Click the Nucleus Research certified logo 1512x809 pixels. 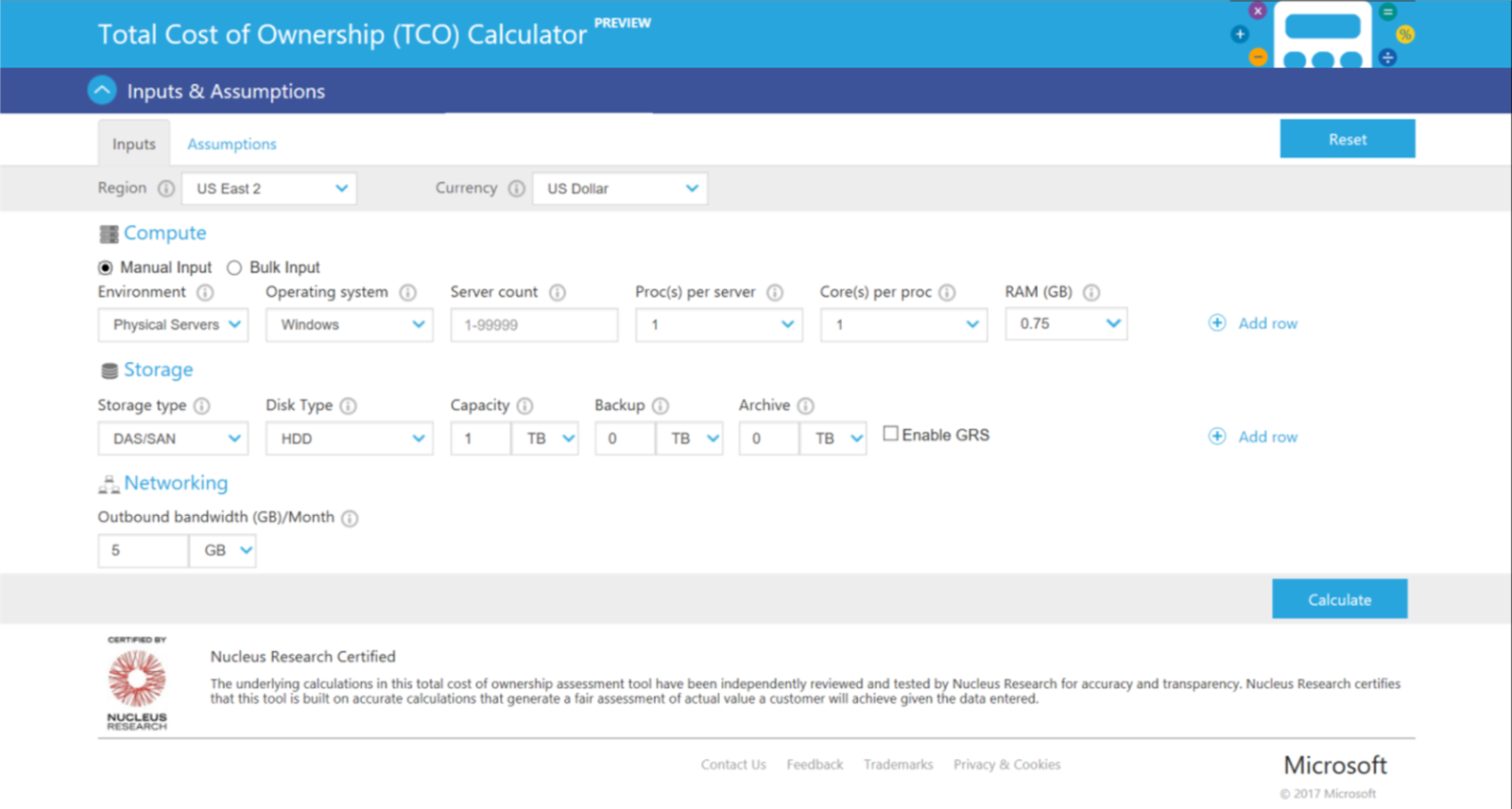point(137,683)
